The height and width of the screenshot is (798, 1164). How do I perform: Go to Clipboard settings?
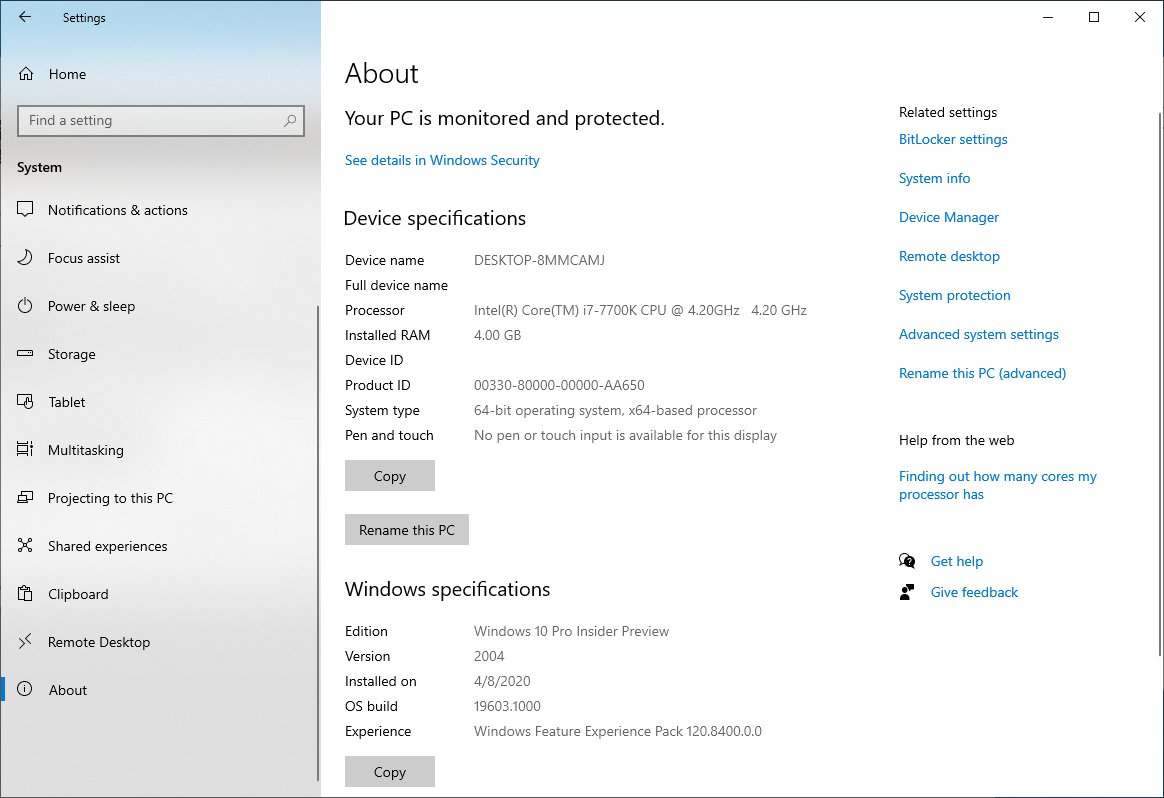(x=160, y=594)
